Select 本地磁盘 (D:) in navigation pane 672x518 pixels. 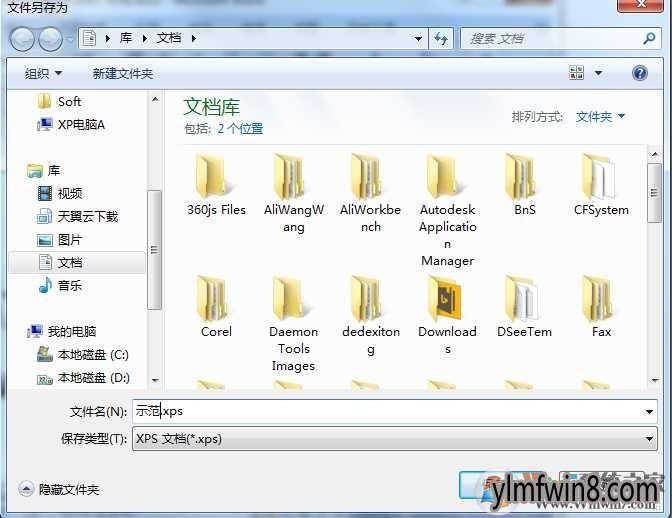click(83, 378)
